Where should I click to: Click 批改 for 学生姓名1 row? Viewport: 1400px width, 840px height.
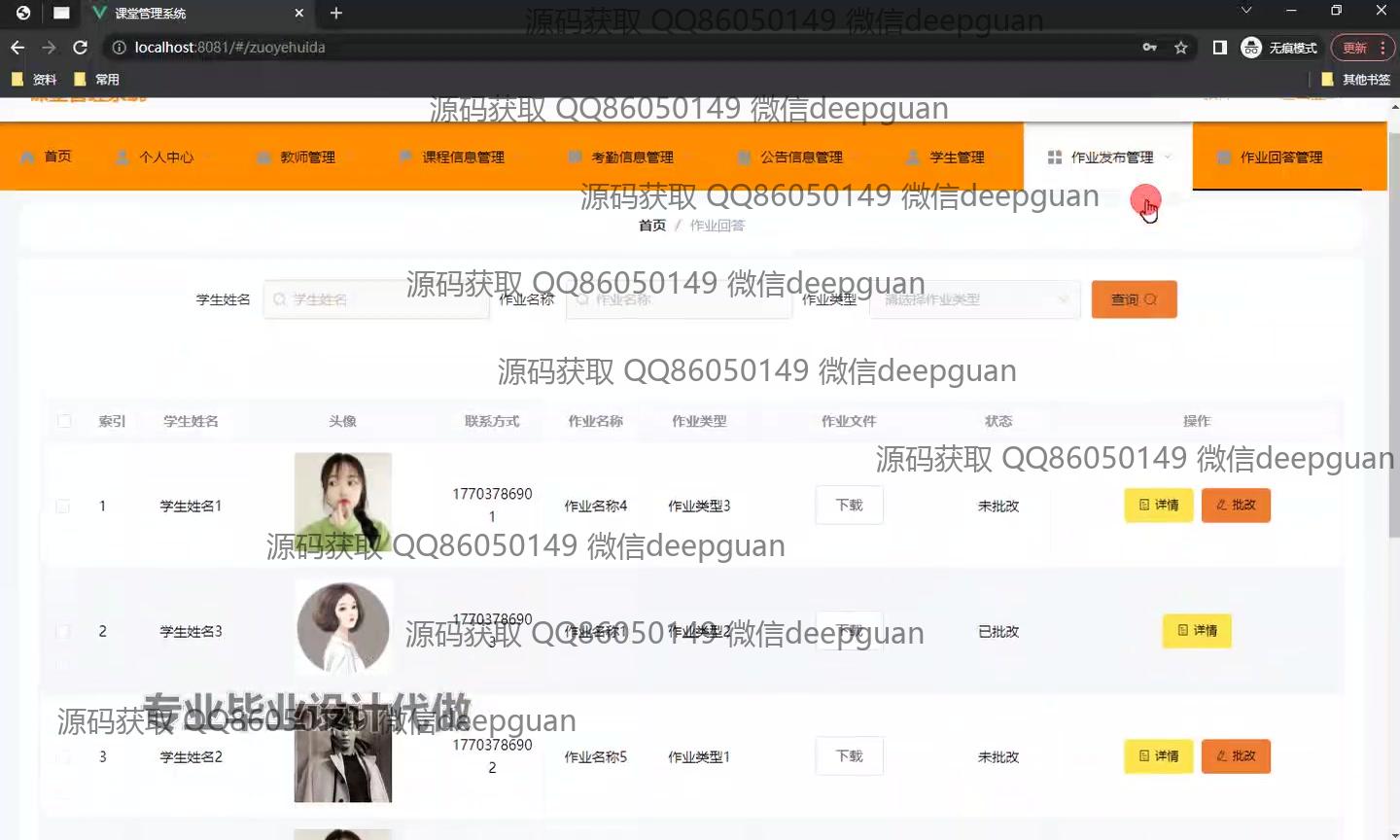coord(1236,506)
